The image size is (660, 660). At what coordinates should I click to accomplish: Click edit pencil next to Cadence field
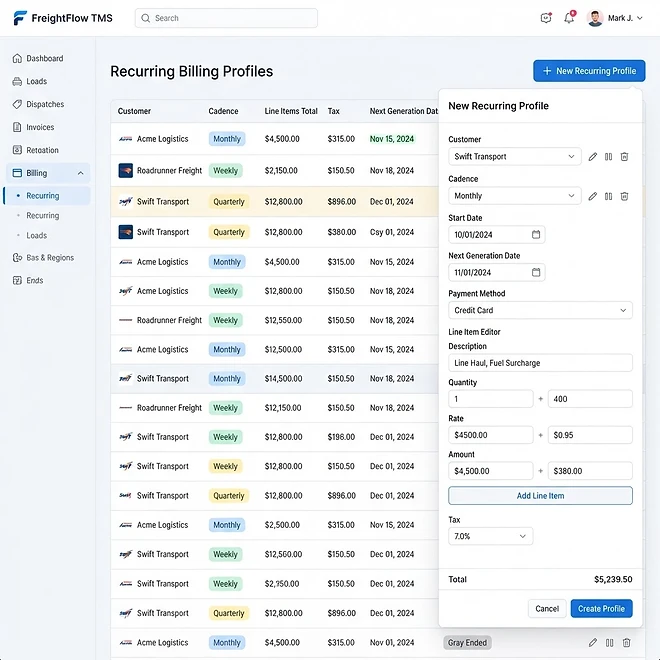click(593, 196)
